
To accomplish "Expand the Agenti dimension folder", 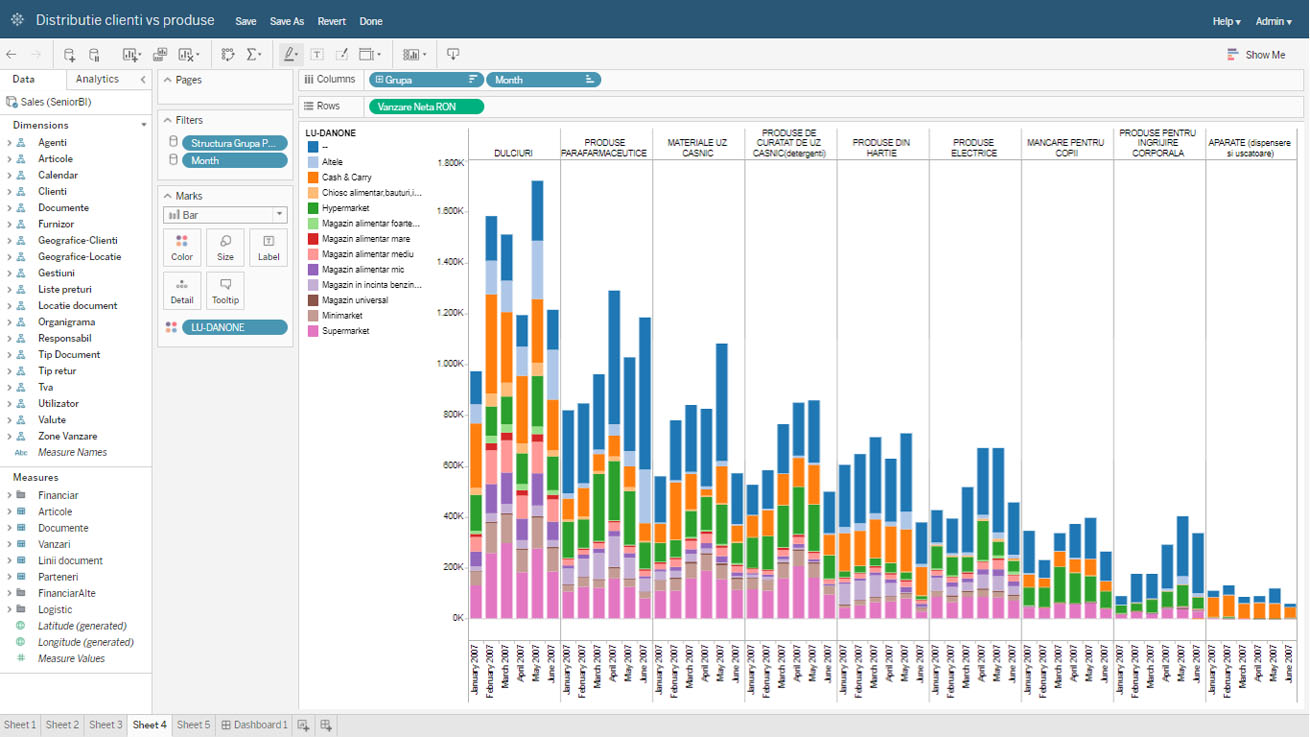I will (x=9, y=143).
